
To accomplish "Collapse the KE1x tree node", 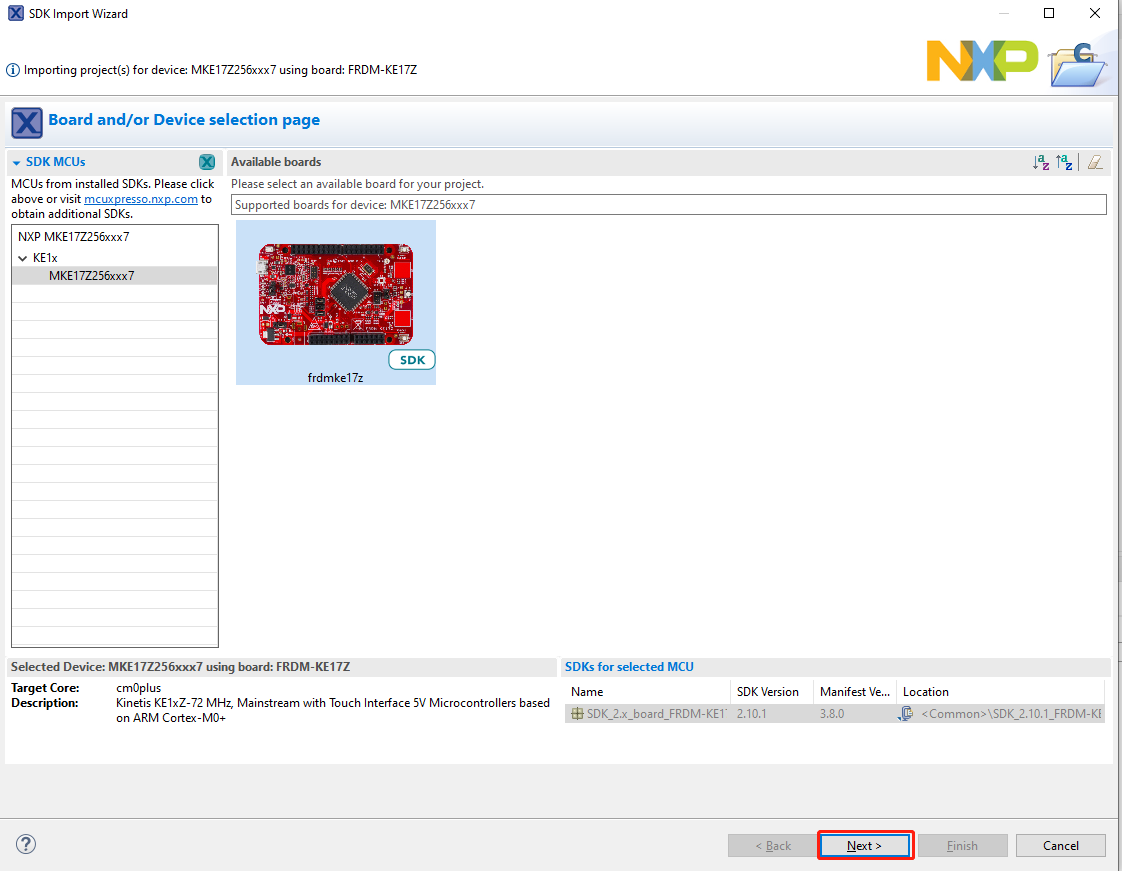I will pos(22,258).
